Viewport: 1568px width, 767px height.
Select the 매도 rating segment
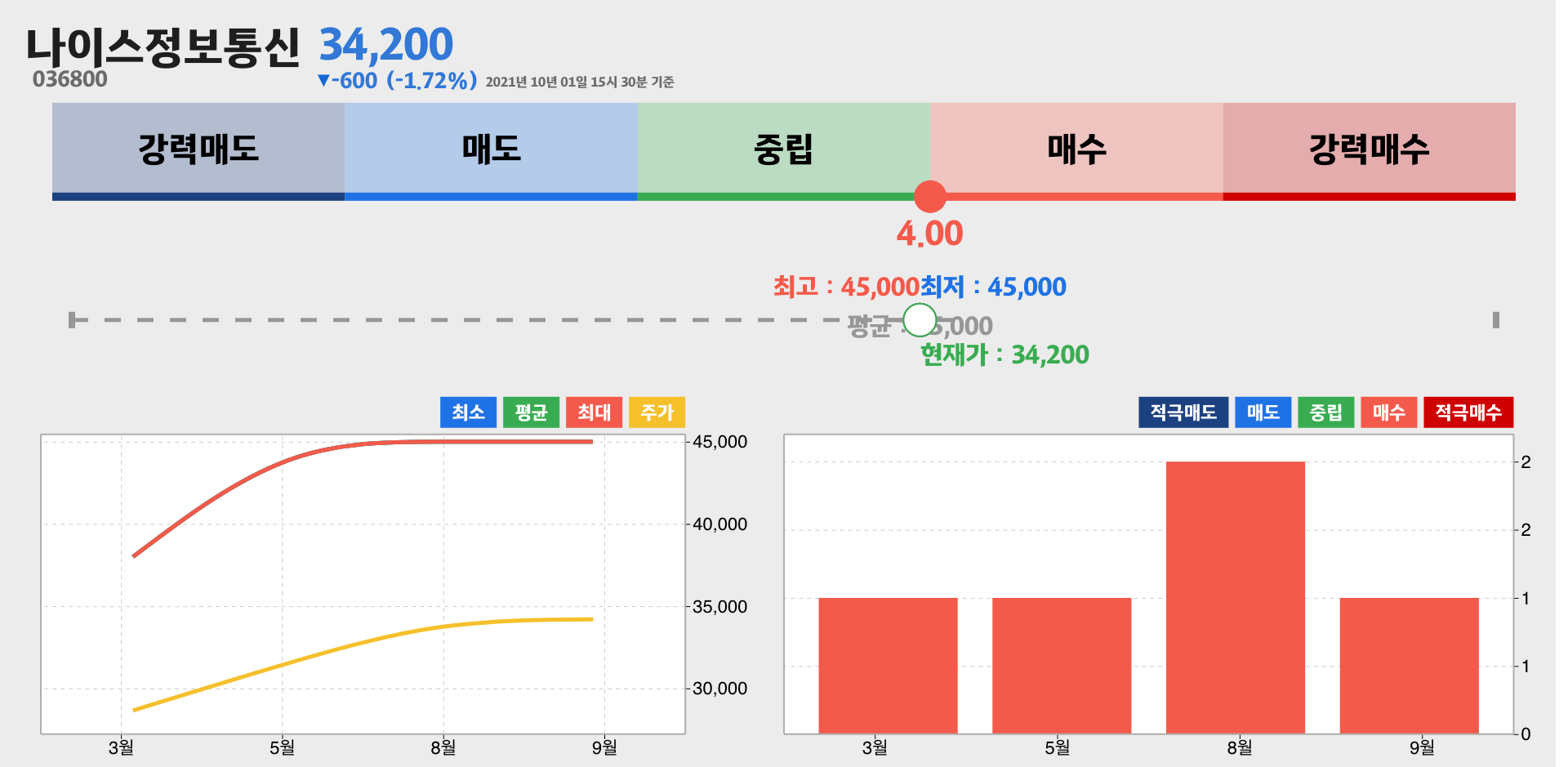pos(491,151)
